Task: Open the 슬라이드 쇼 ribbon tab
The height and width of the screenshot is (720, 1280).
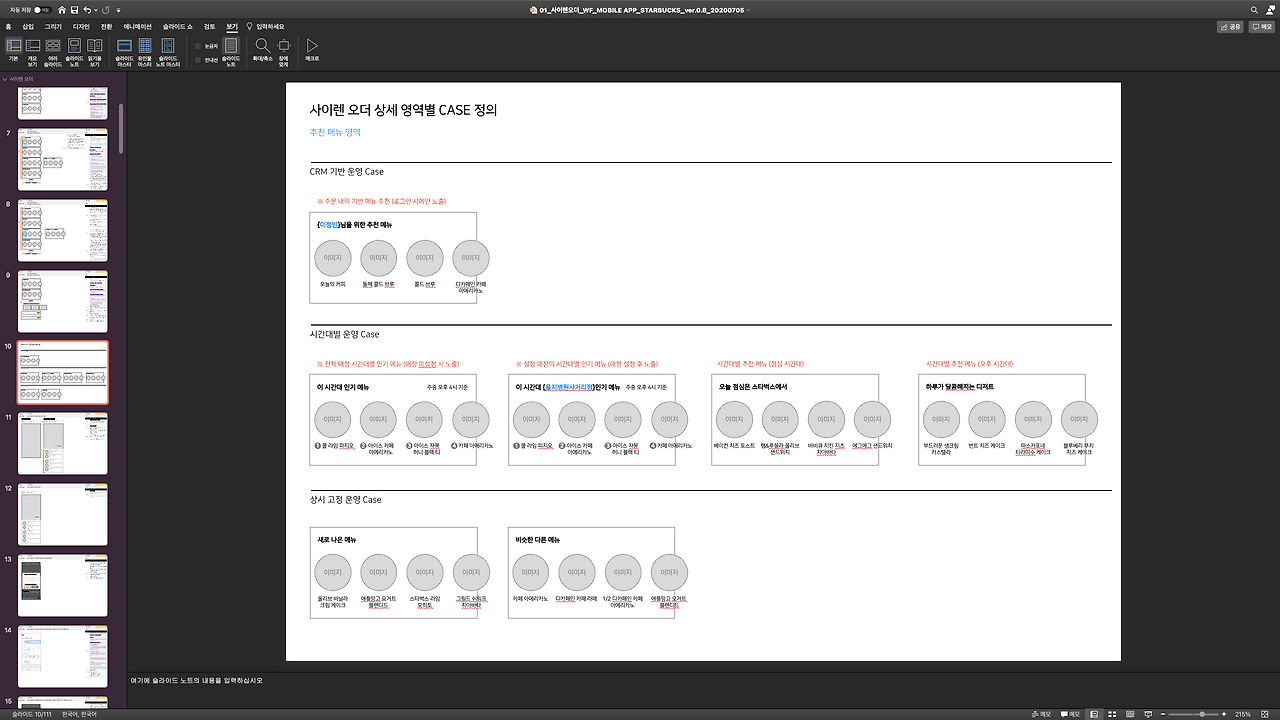Action: point(178,26)
